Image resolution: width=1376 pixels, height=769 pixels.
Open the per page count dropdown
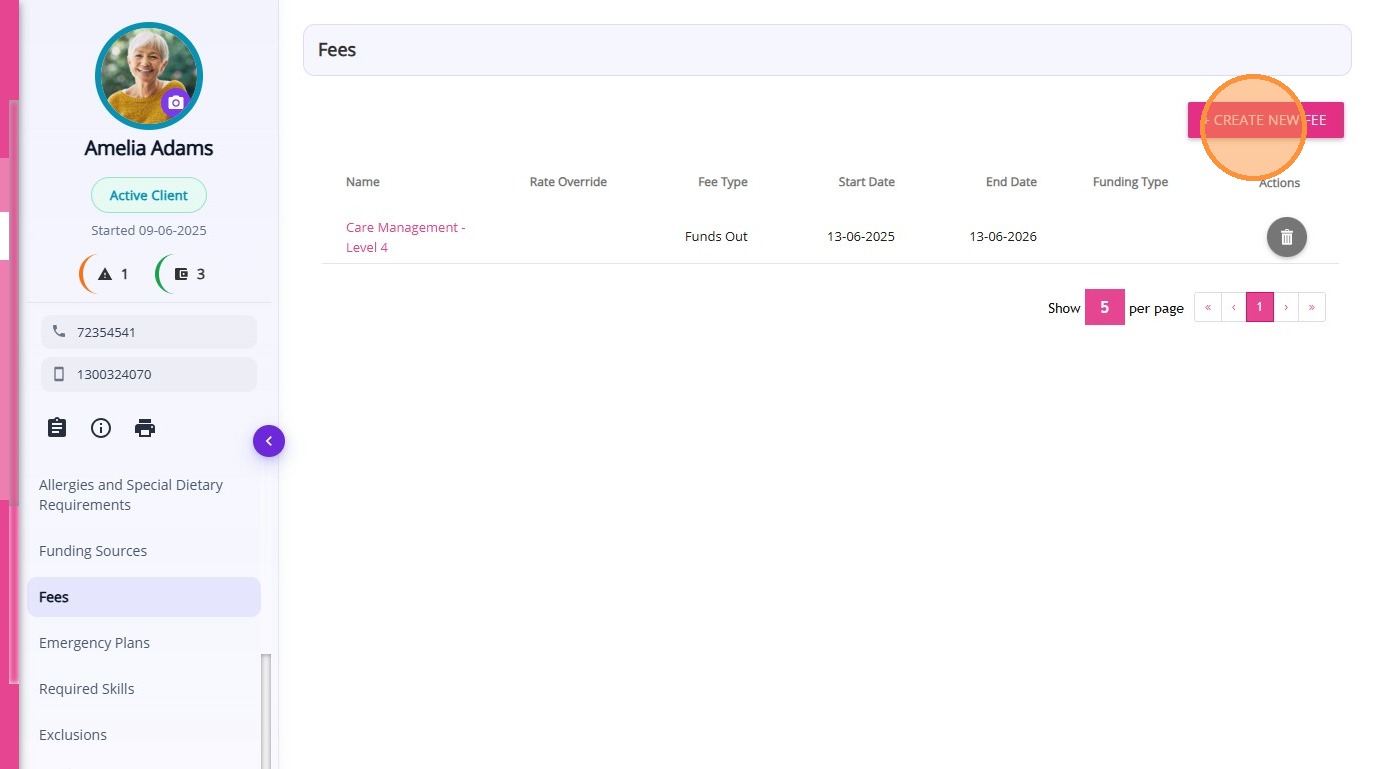[x=1104, y=308]
